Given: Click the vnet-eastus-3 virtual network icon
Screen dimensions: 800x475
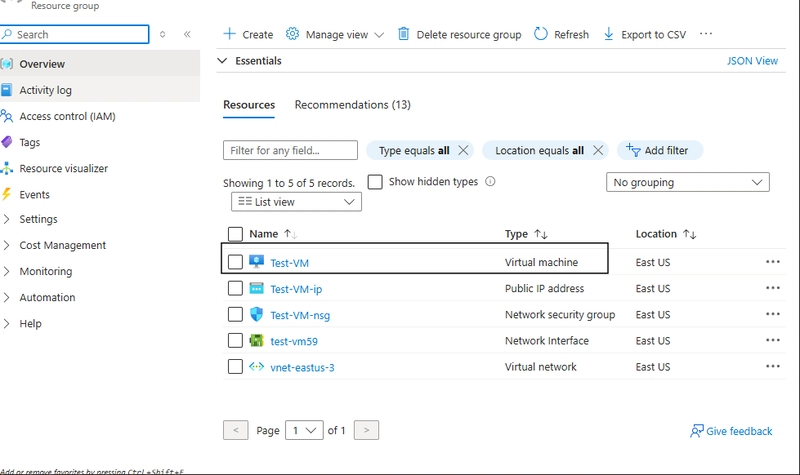Looking at the screenshot, I should tap(256, 366).
